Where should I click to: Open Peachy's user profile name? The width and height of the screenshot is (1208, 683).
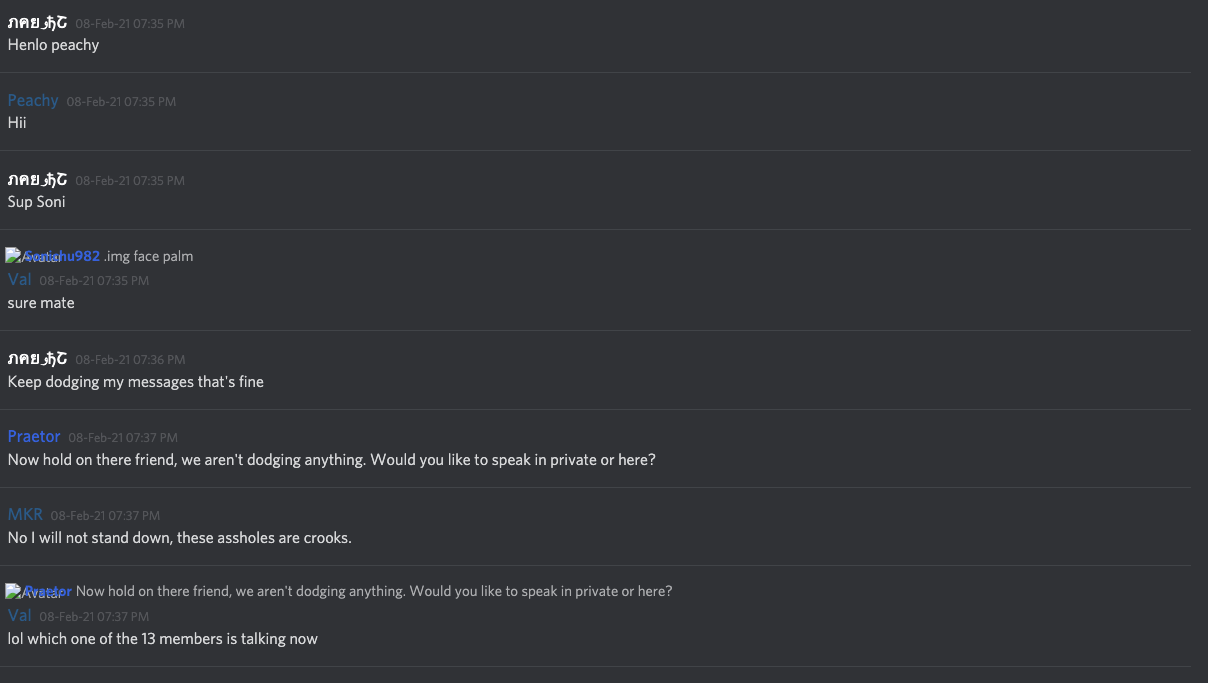pos(33,100)
